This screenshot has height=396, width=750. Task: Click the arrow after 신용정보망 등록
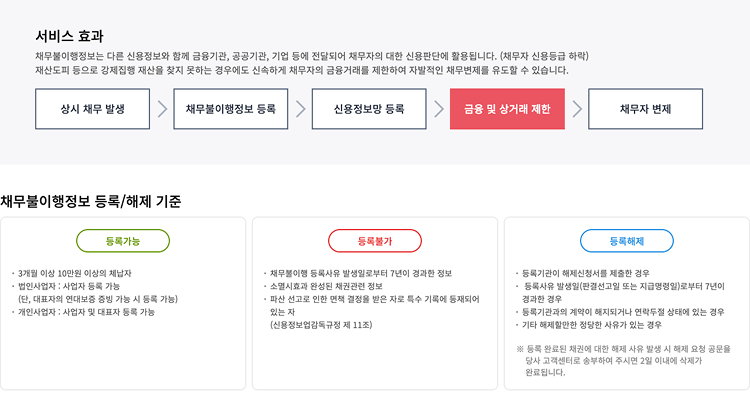coord(439,109)
